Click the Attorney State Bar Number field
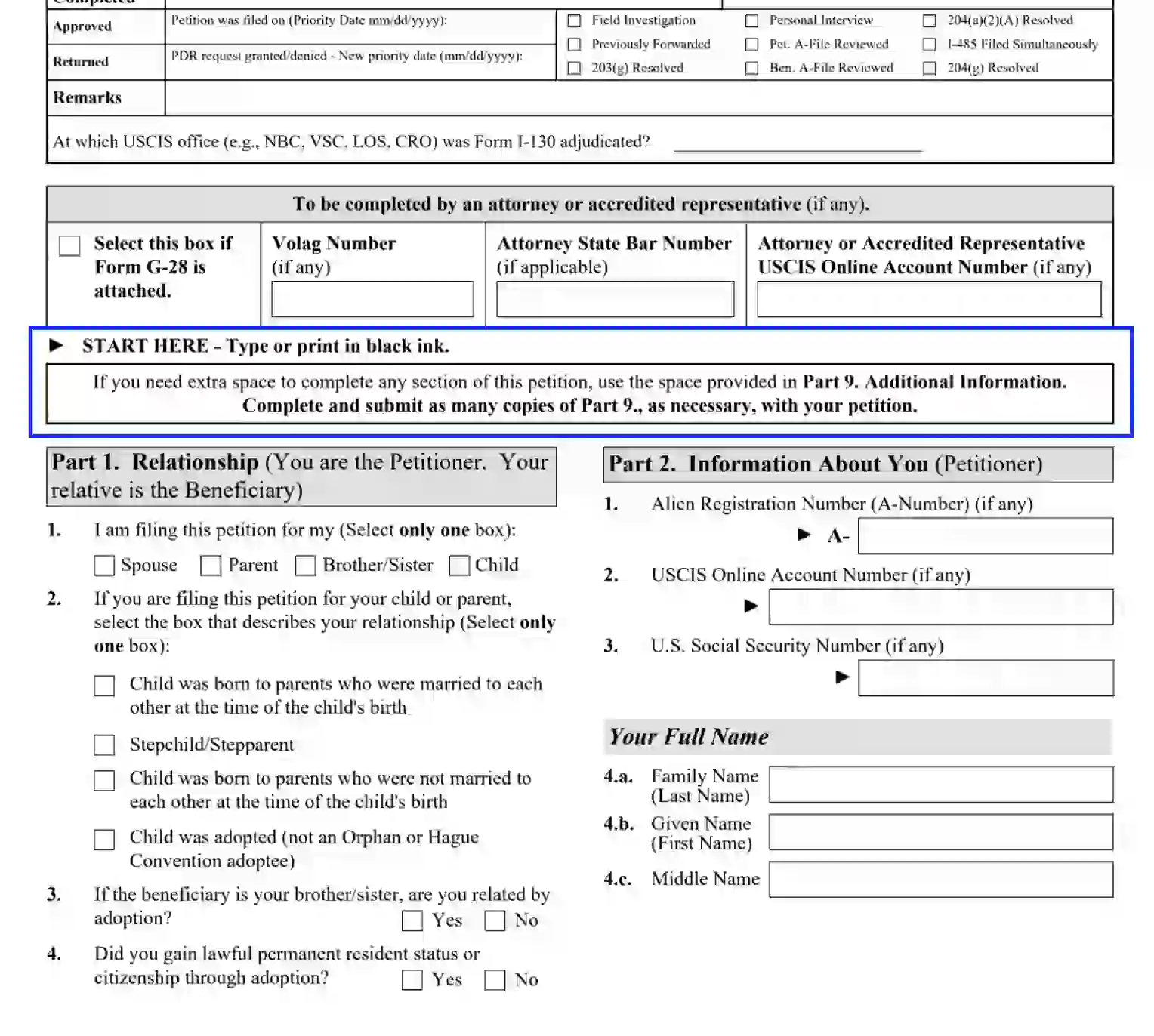The height and width of the screenshot is (1036, 1154). 616,299
